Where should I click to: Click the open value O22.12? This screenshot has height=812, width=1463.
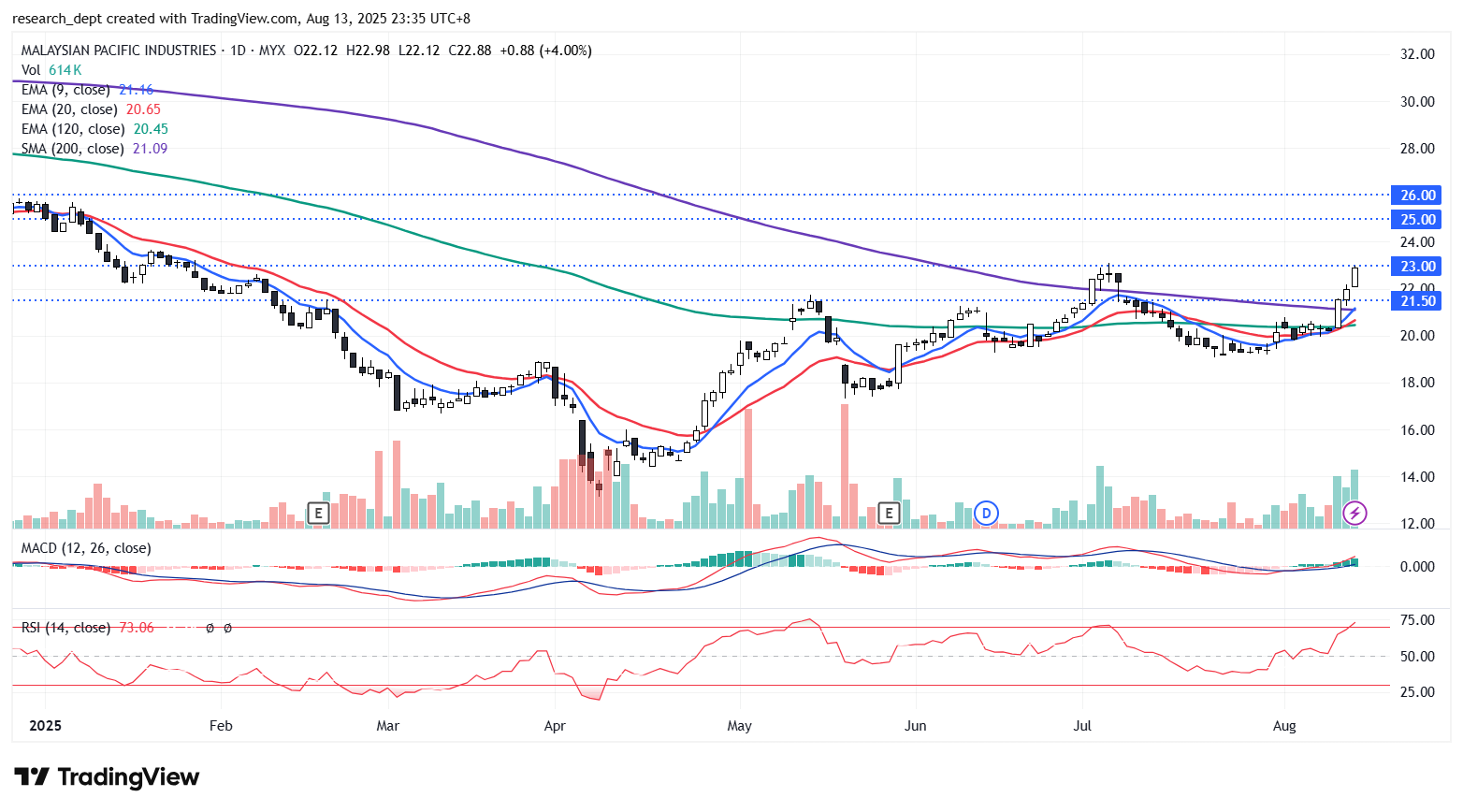tap(316, 51)
